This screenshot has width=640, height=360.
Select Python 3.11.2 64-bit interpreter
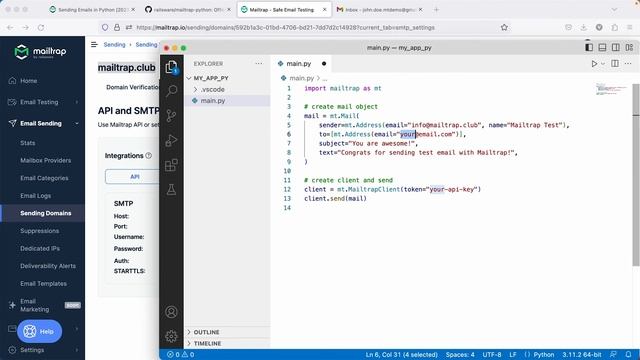(582, 355)
